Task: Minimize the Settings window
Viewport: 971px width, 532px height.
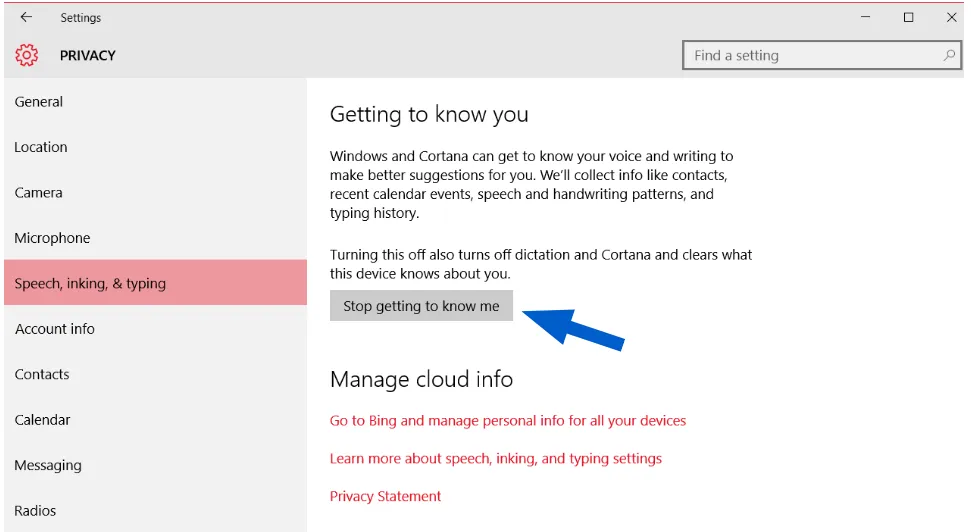Action: coord(866,17)
